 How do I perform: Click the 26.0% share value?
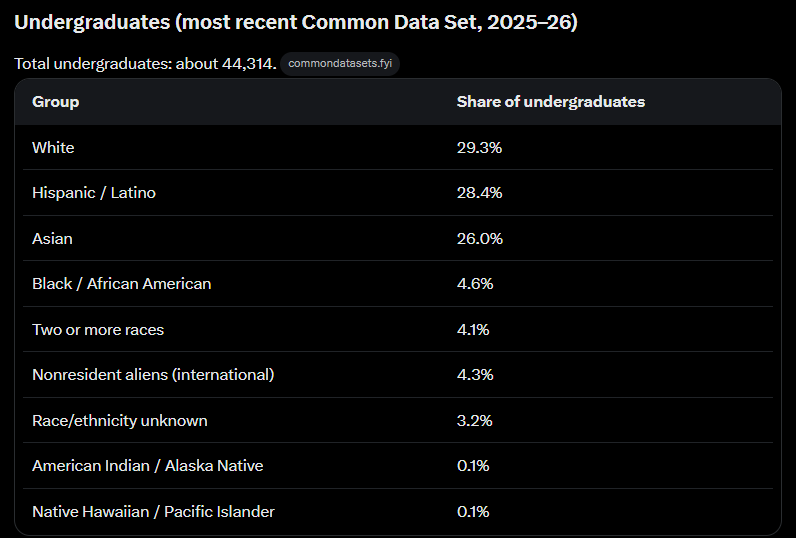[x=480, y=239]
